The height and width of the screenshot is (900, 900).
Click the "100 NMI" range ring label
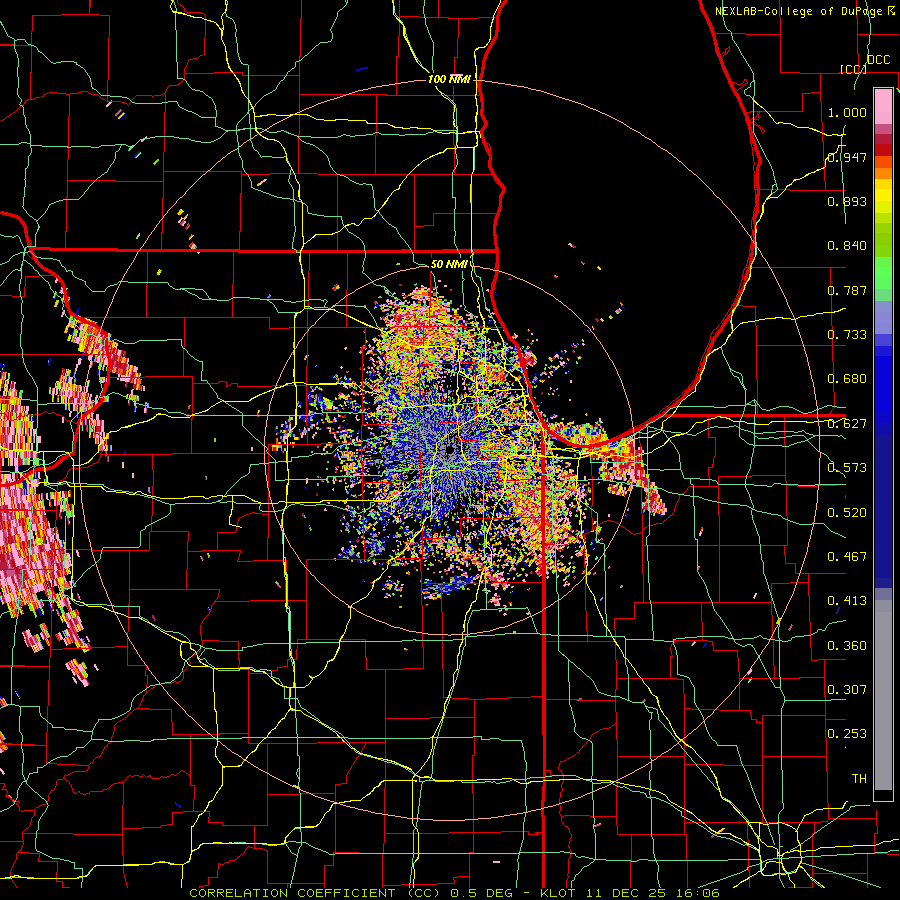pos(449,79)
